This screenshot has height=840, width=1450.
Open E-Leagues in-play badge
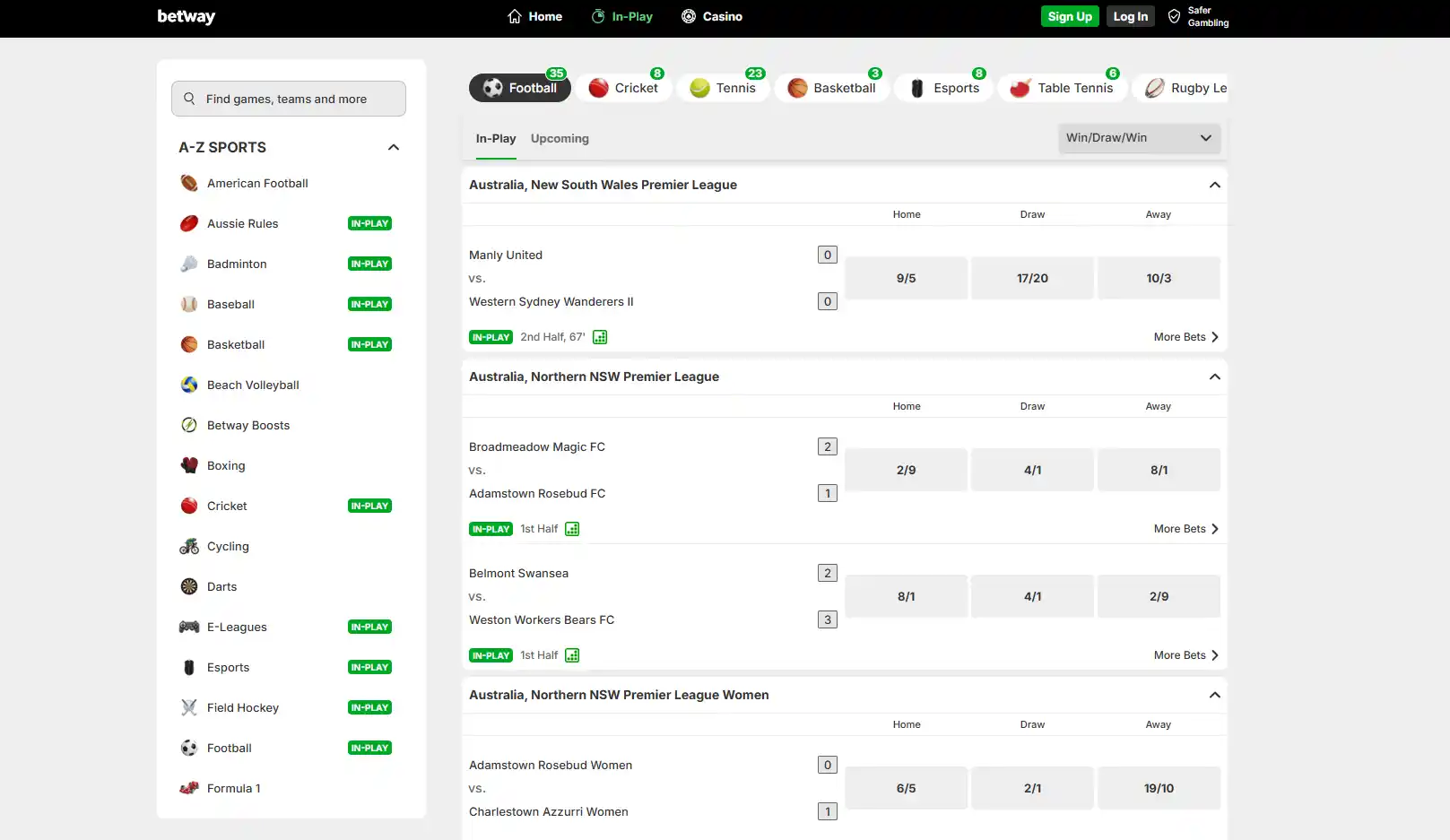click(369, 627)
